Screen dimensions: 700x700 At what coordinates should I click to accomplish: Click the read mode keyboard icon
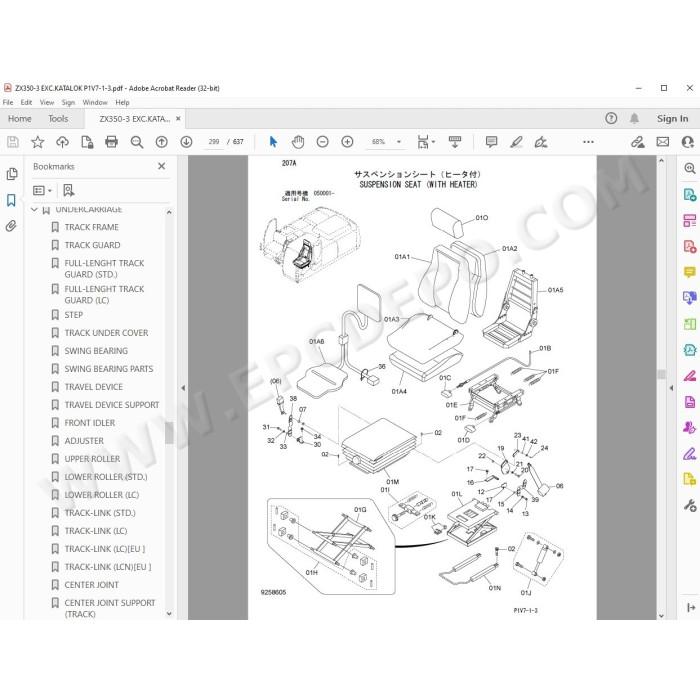click(x=455, y=142)
